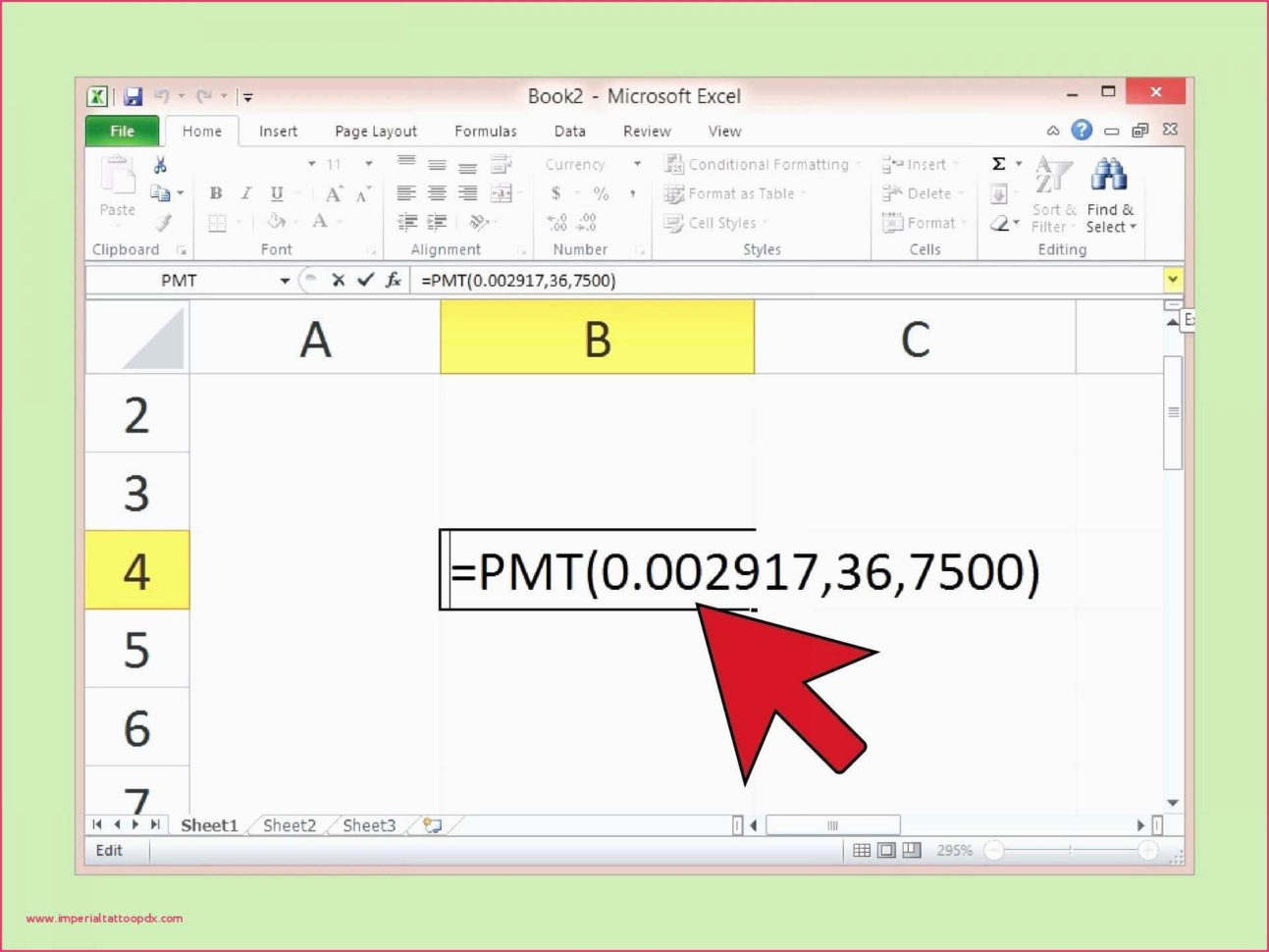Toggle Center text alignment
This screenshot has width=1269, height=952.
[x=437, y=193]
